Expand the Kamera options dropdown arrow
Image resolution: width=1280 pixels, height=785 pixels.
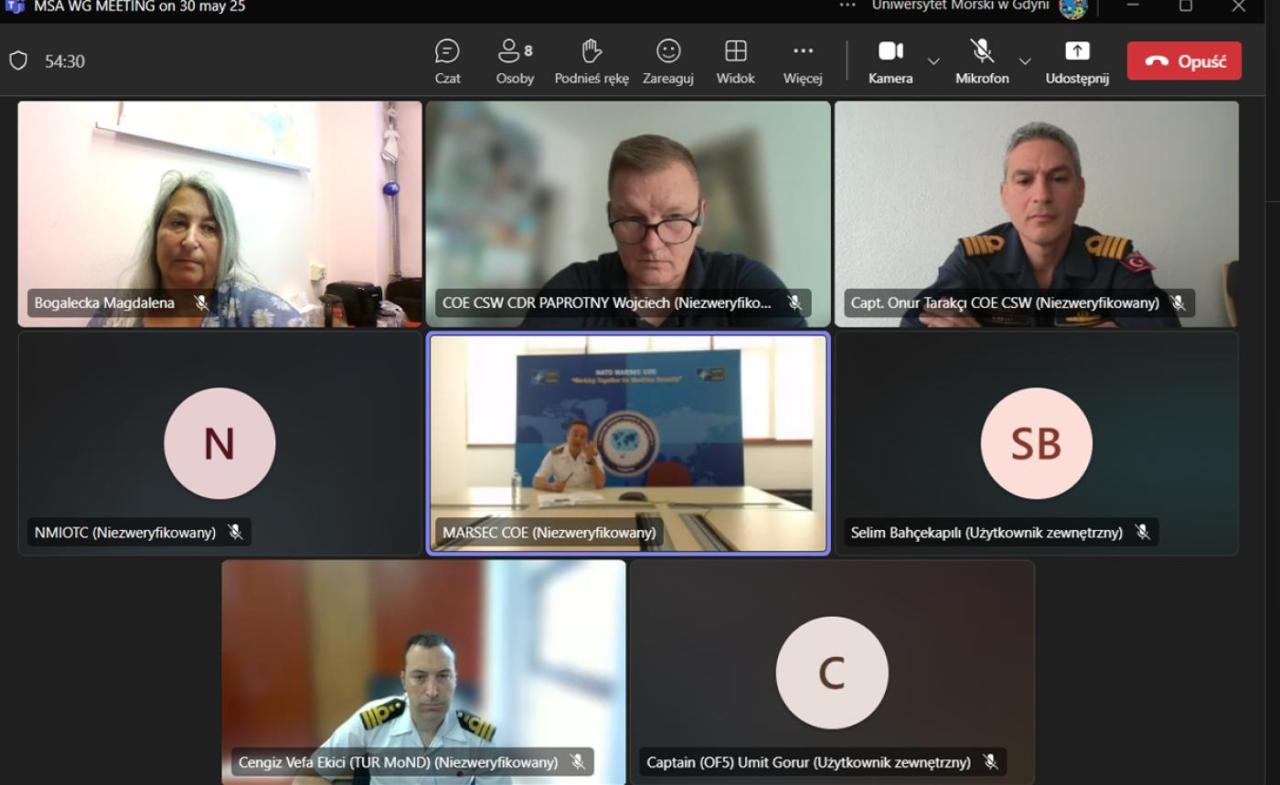point(933,61)
